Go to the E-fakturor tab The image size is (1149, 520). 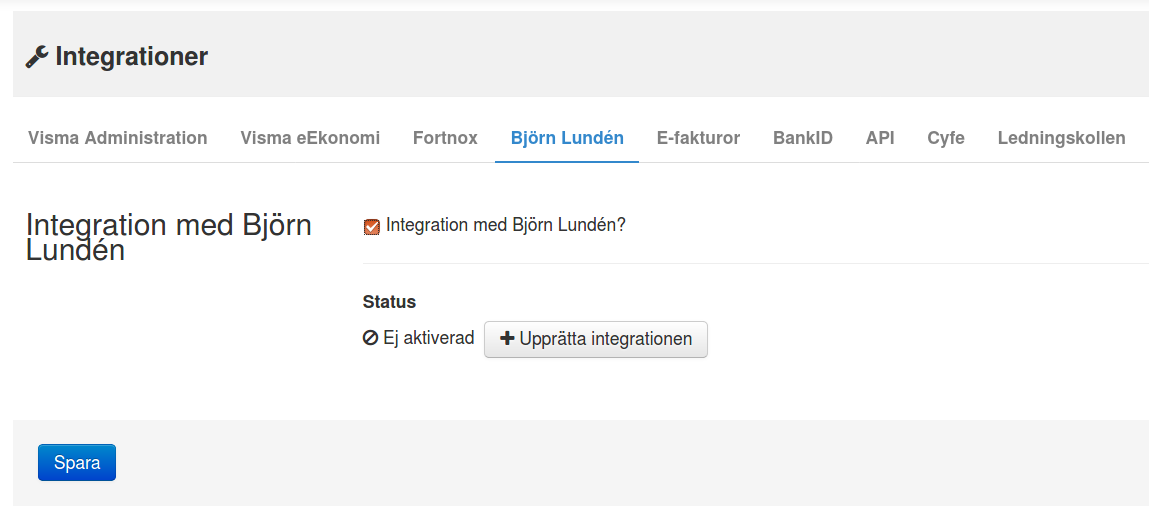(698, 138)
